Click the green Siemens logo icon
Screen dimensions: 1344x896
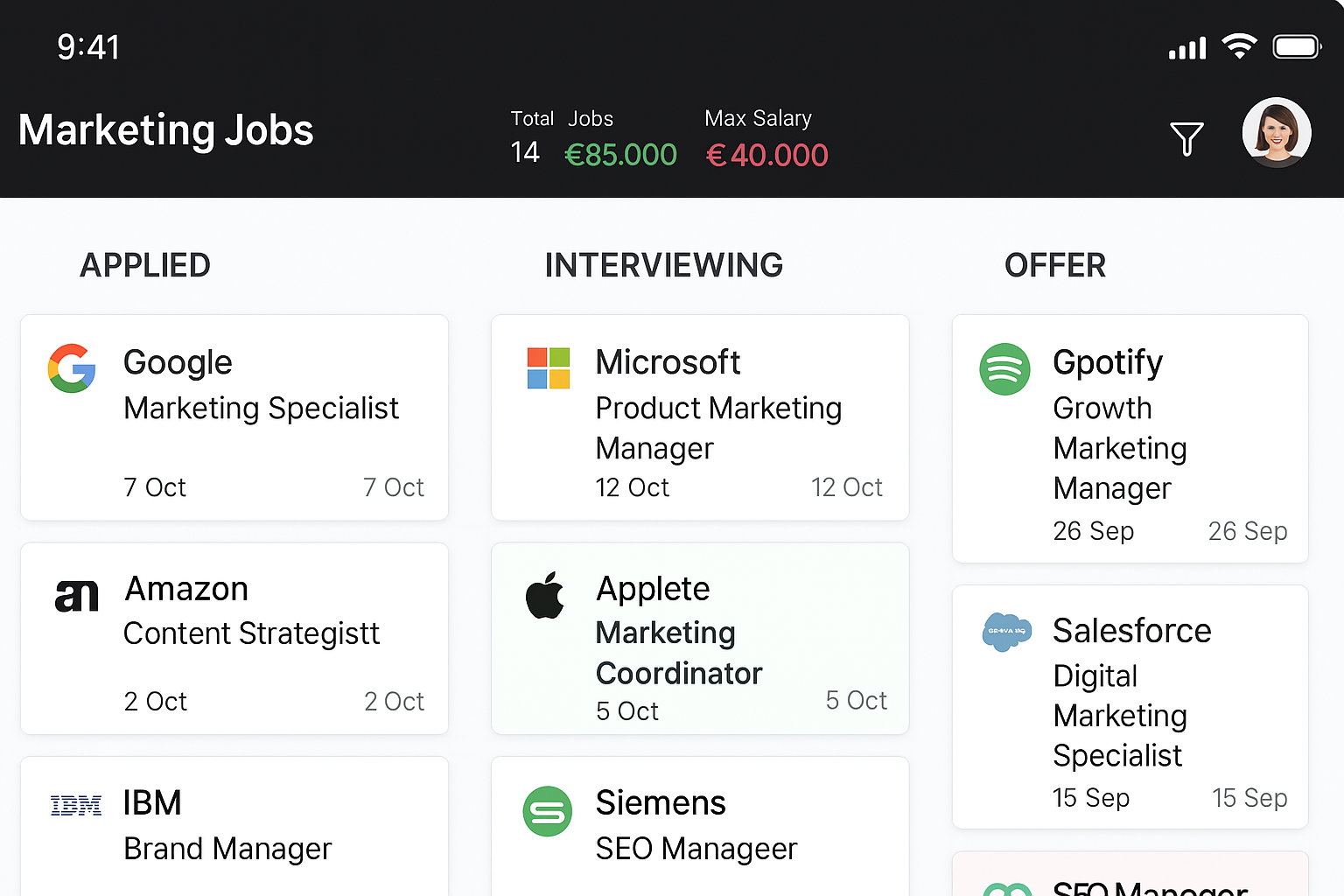[x=548, y=811]
